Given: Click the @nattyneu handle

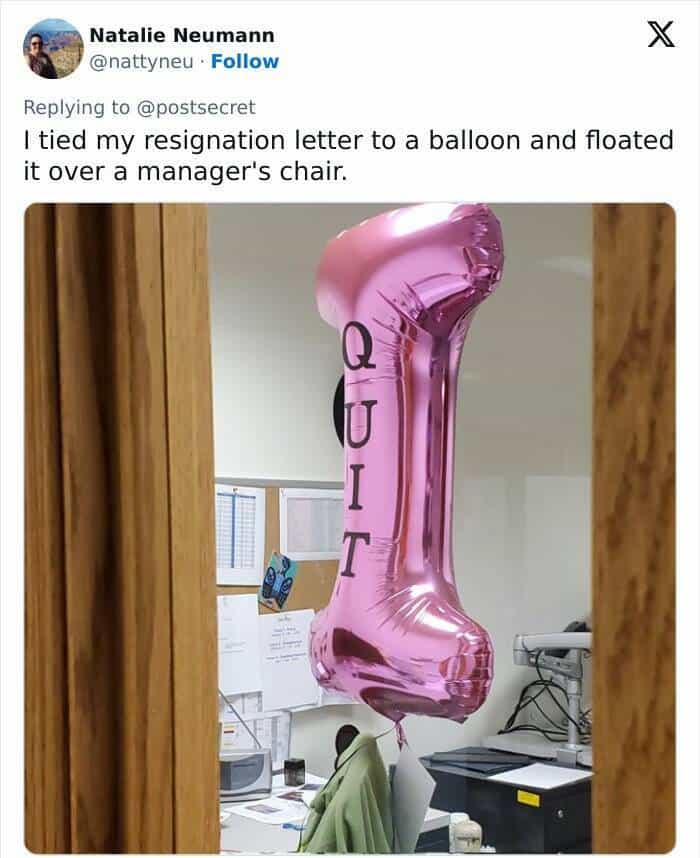Looking at the screenshot, I should click(141, 61).
